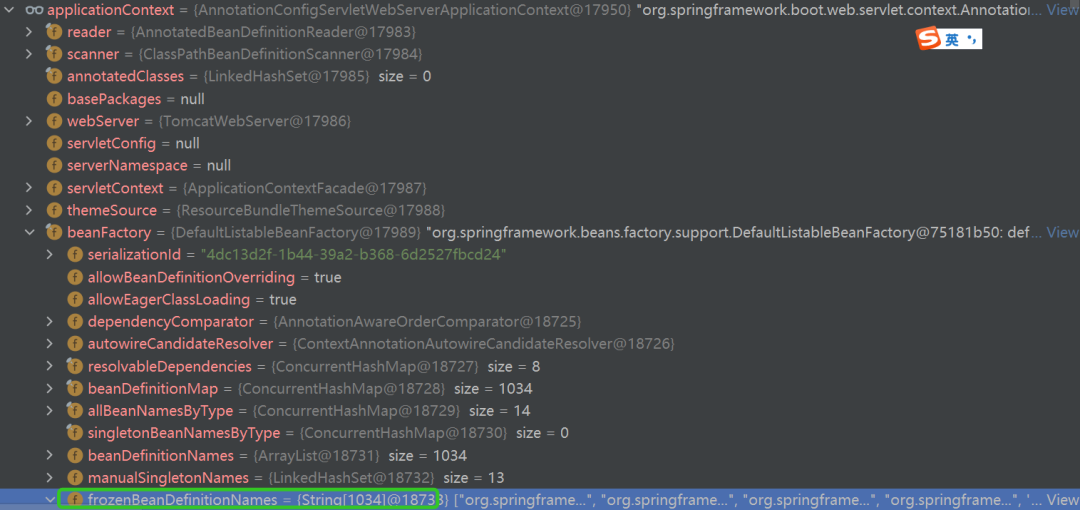The height and width of the screenshot is (510, 1080).
Task: Click the field icon for scanner
Action: pos(53,54)
